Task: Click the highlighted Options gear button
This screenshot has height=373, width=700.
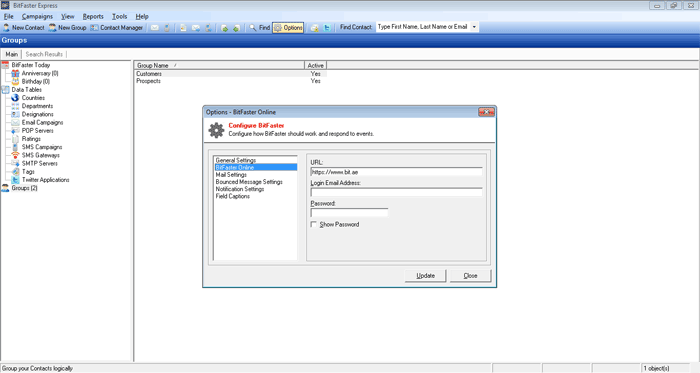Action: tap(288, 28)
